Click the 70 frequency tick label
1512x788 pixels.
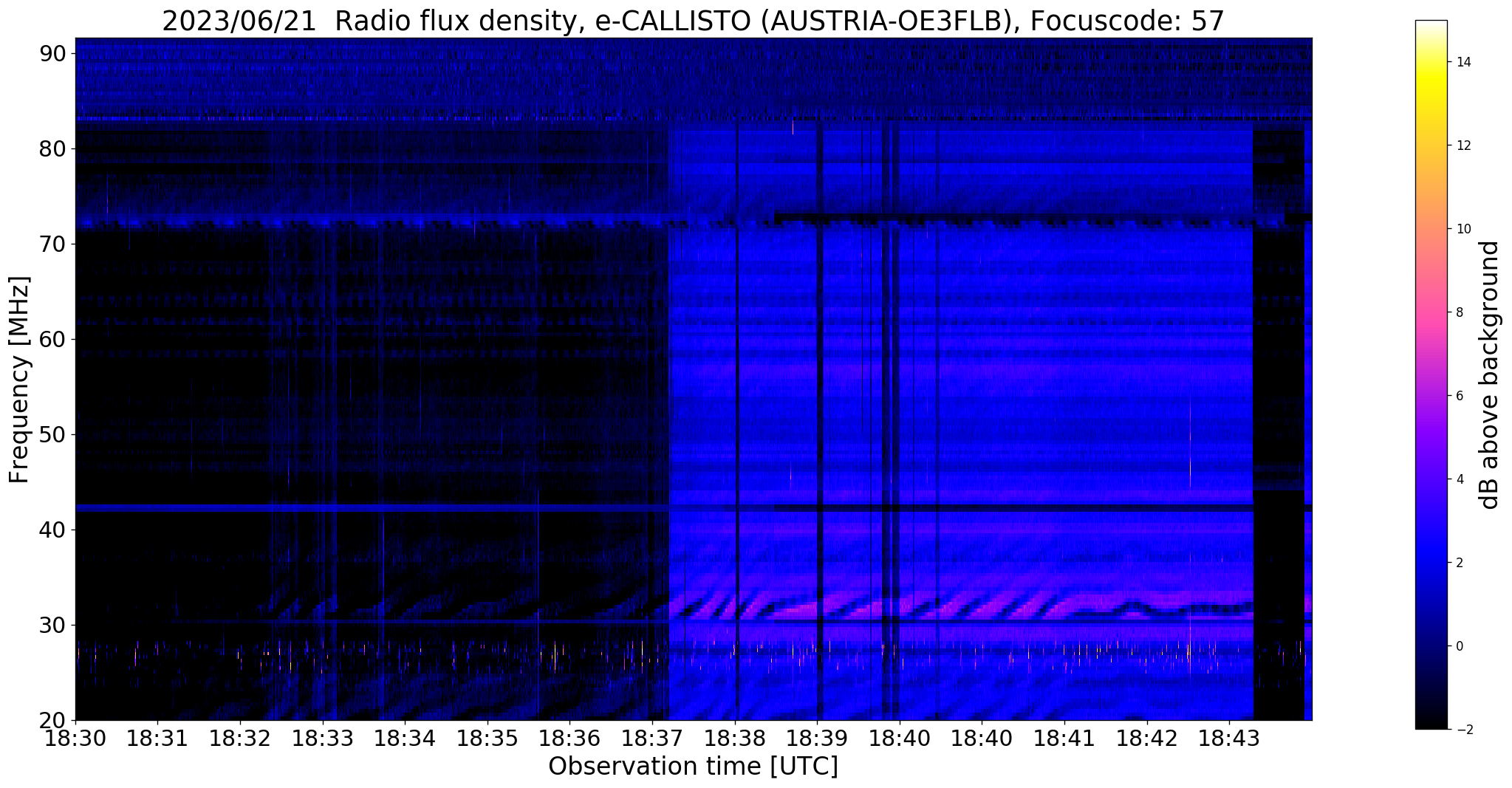click(55, 244)
